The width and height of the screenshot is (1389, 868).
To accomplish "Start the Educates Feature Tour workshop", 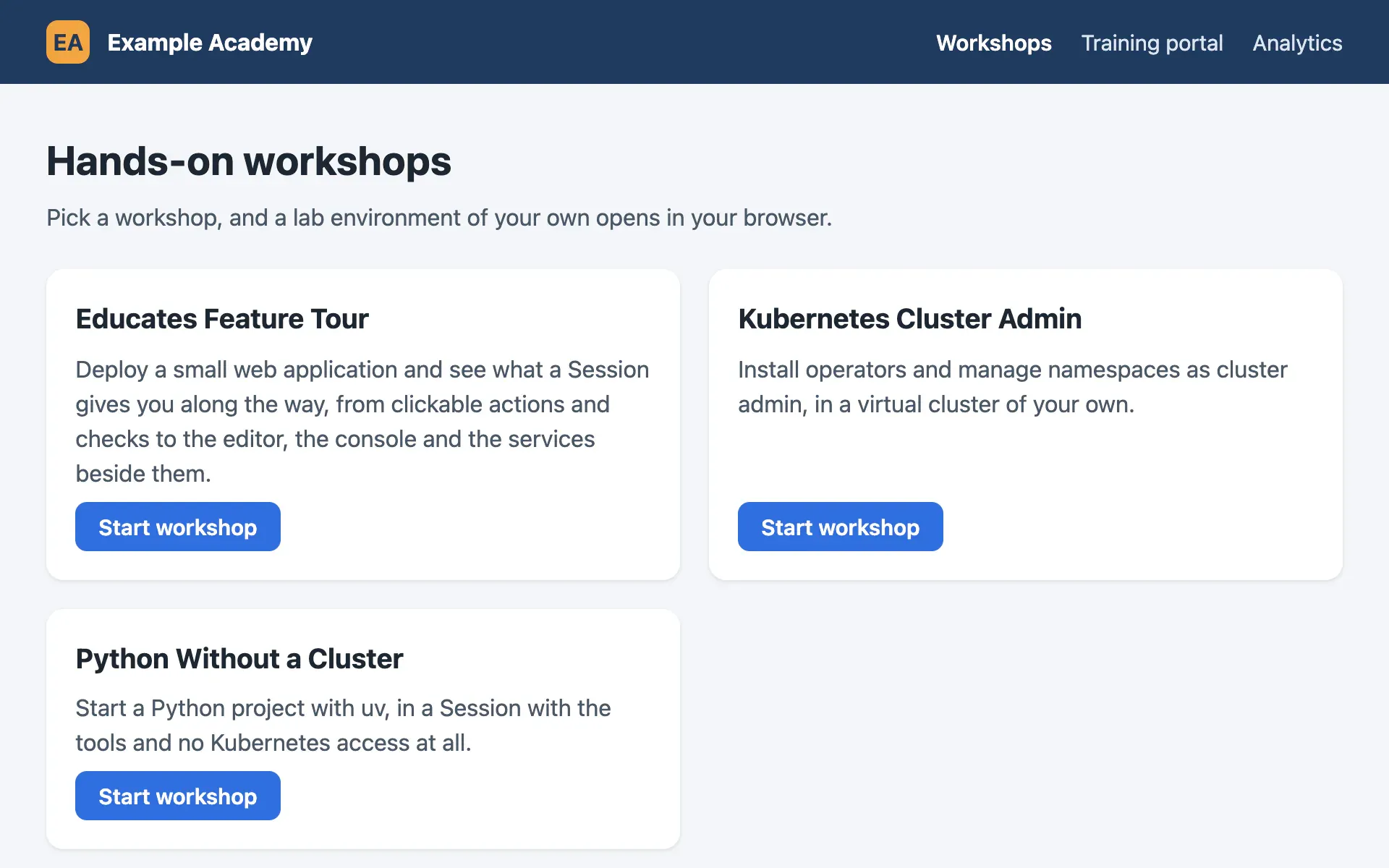I will (x=178, y=527).
